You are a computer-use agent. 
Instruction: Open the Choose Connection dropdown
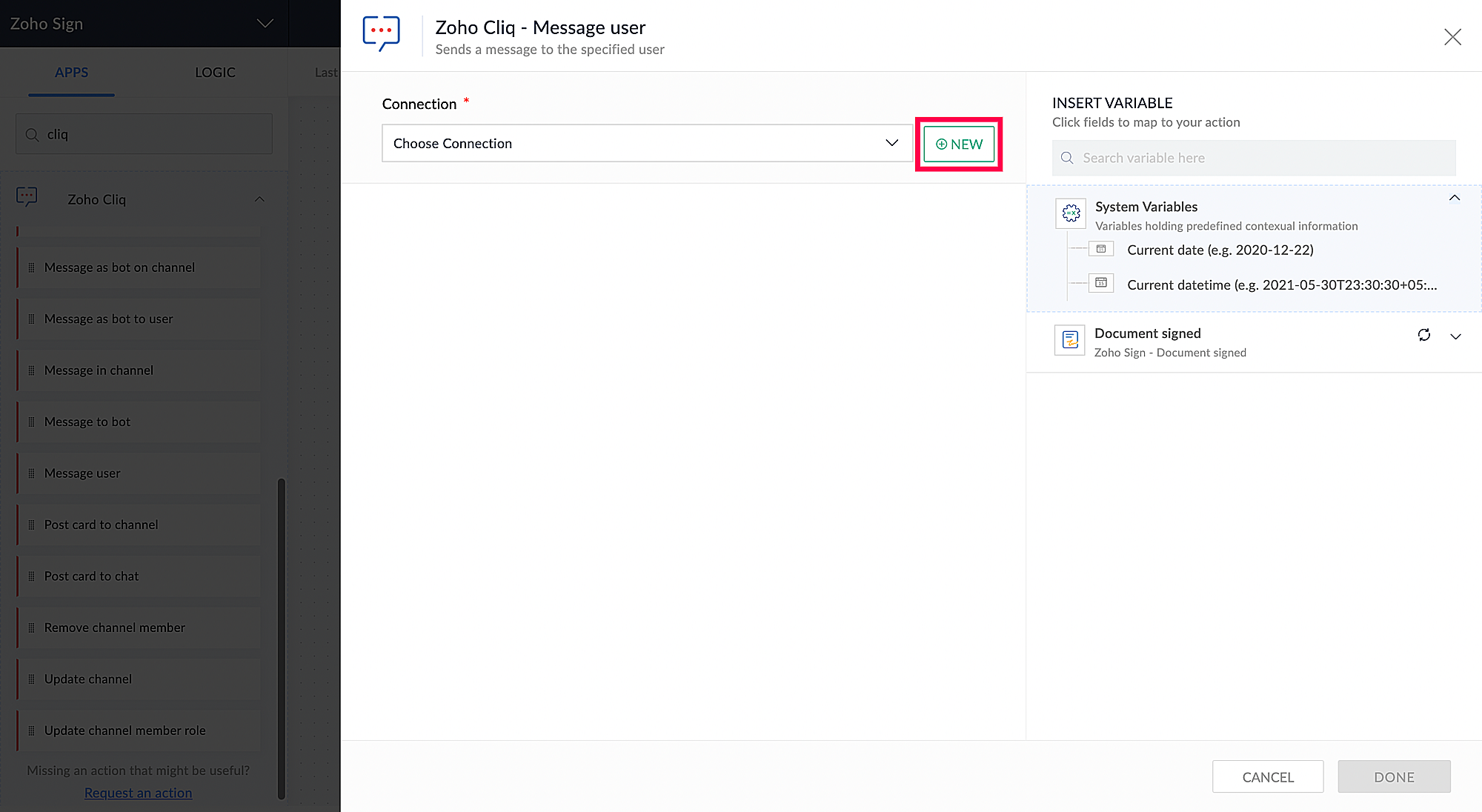point(646,143)
